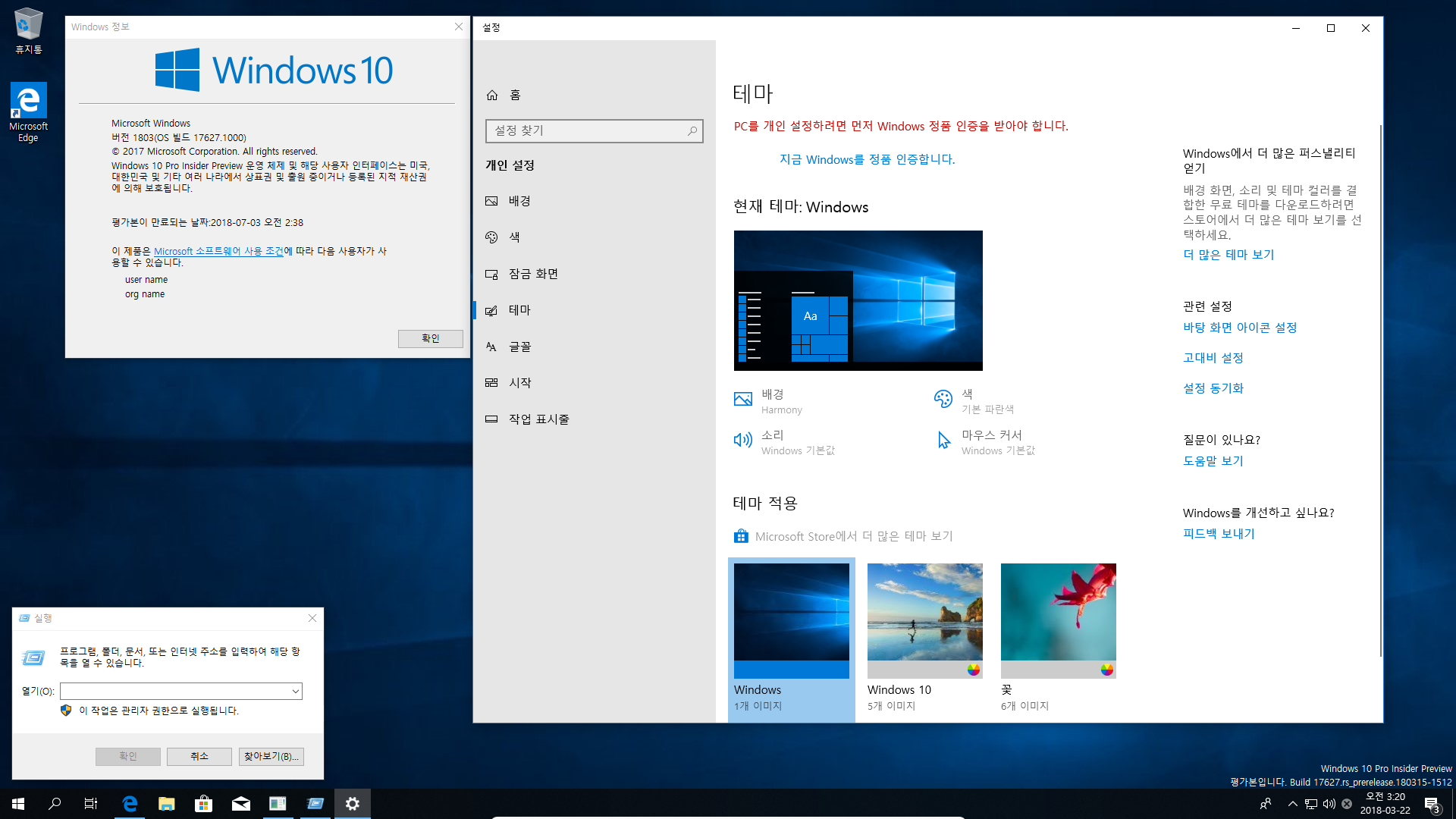
Task: Click the Settings gear taskbar icon
Action: tap(352, 804)
